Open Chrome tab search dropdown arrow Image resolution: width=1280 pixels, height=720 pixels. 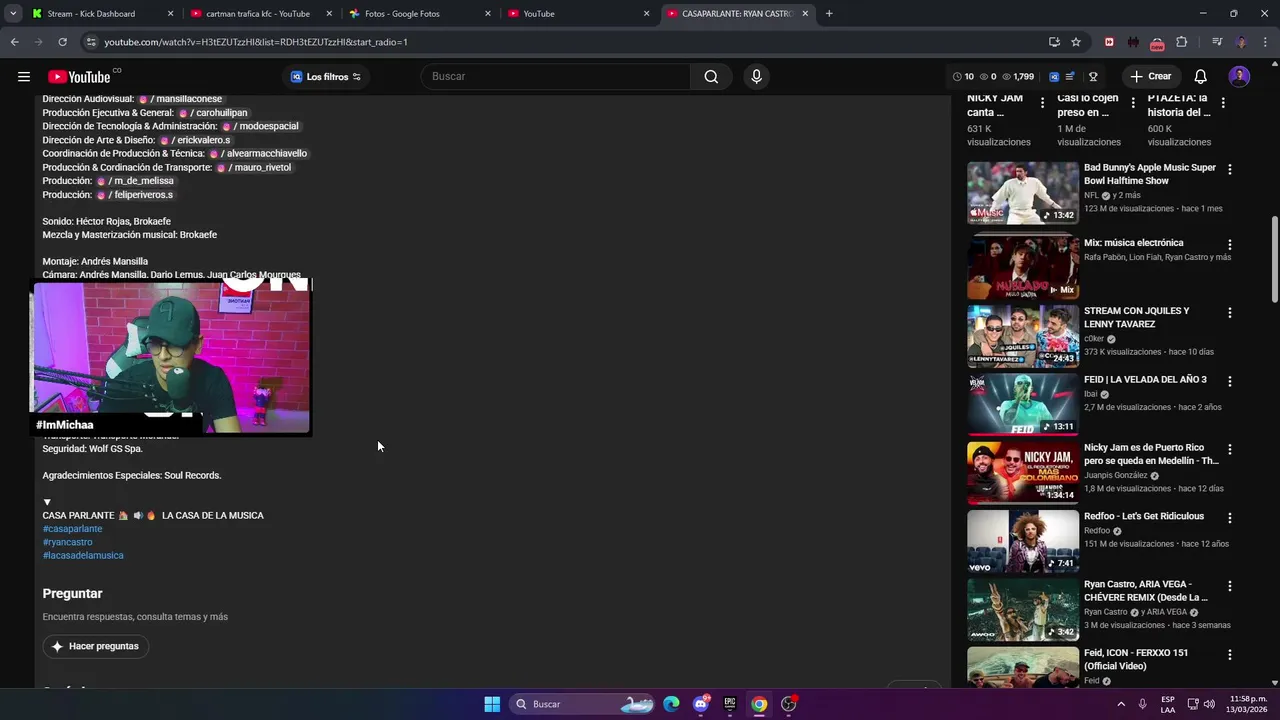[x=13, y=14]
